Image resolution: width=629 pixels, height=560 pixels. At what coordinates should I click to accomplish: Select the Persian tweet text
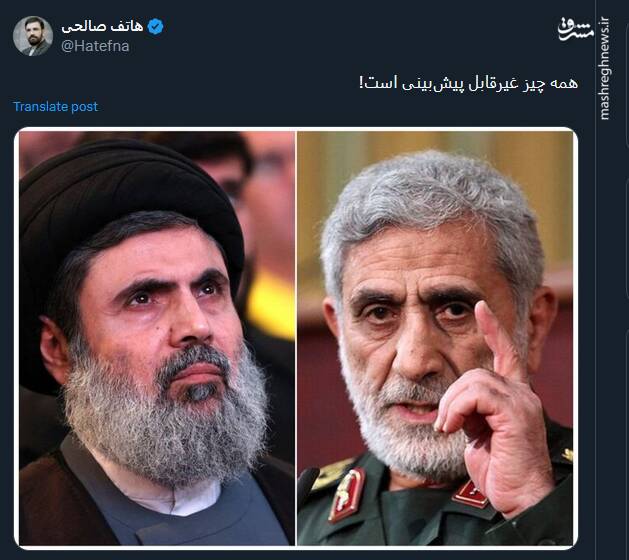[x=469, y=83]
